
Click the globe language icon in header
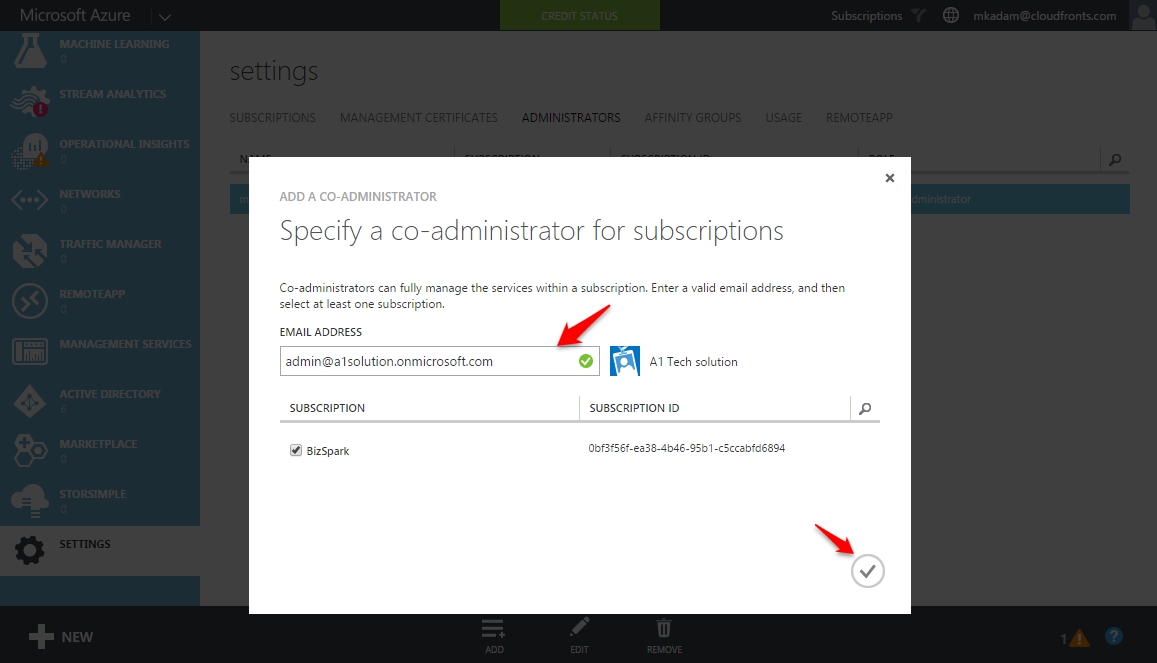coord(951,15)
